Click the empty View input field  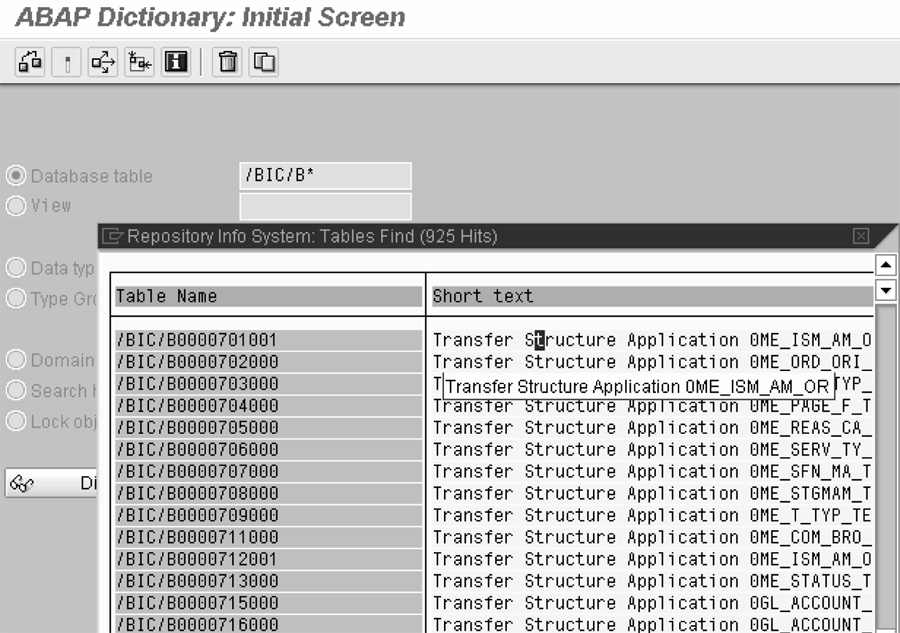(x=325, y=207)
